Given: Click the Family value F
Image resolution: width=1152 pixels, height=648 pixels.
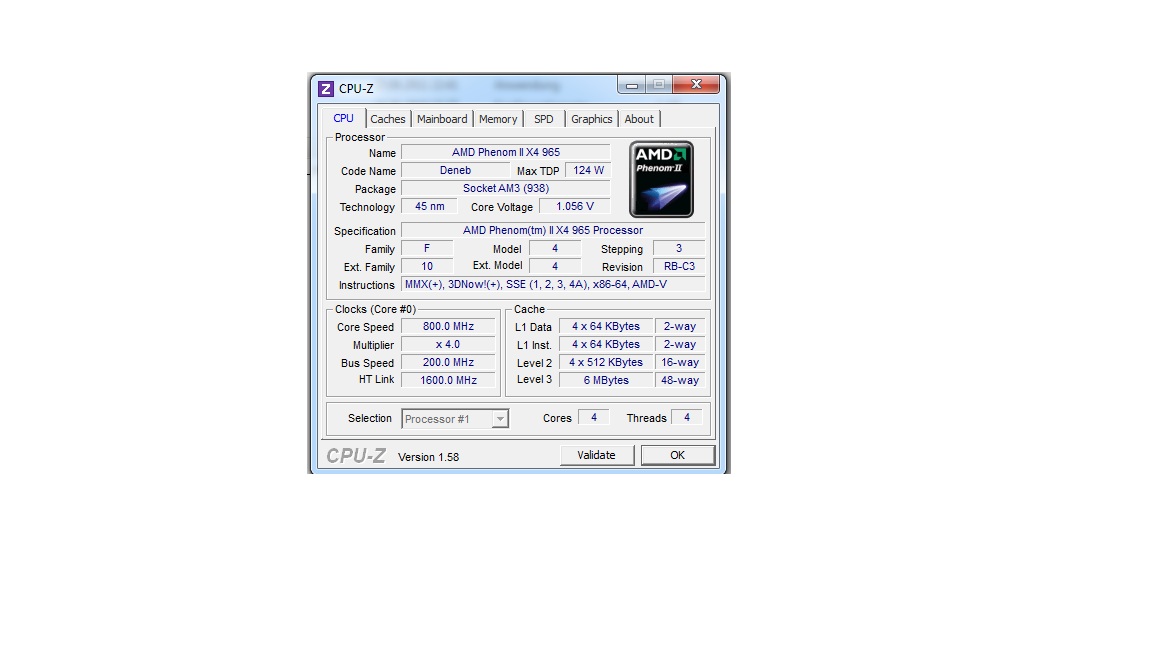Looking at the screenshot, I should click(x=427, y=248).
